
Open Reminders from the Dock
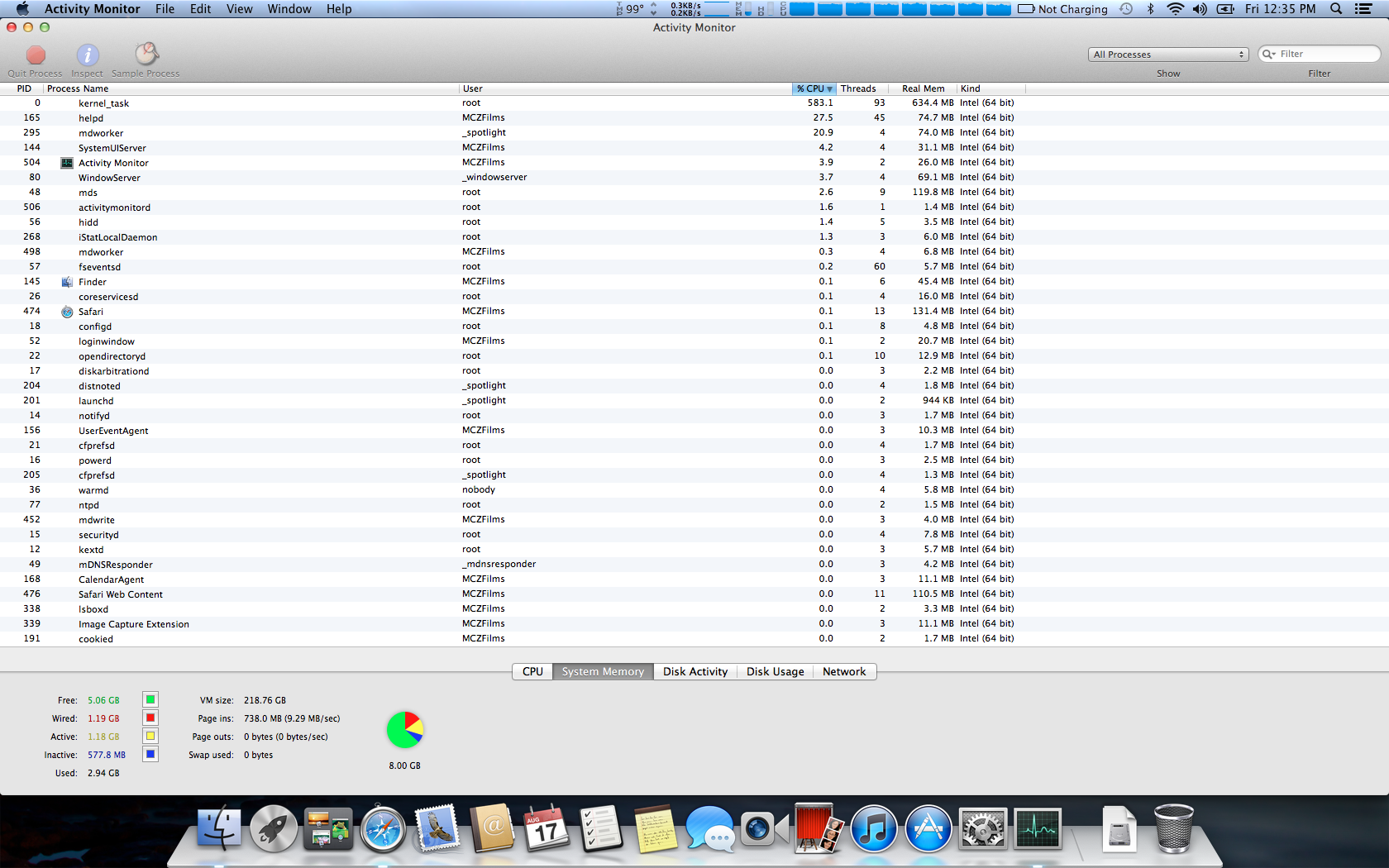[x=601, y=829]
